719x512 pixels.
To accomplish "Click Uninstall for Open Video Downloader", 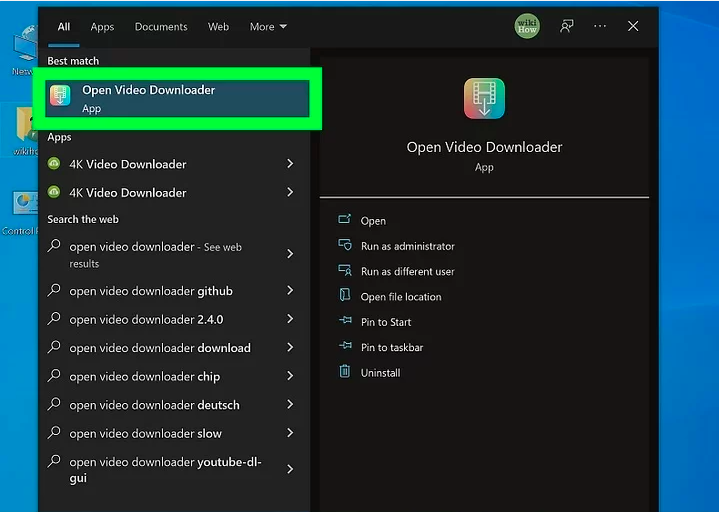I will (x=380, y=373).
